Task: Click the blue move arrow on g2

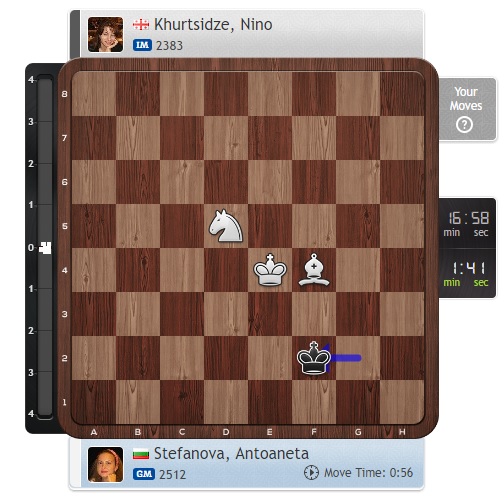Action: 343,358
